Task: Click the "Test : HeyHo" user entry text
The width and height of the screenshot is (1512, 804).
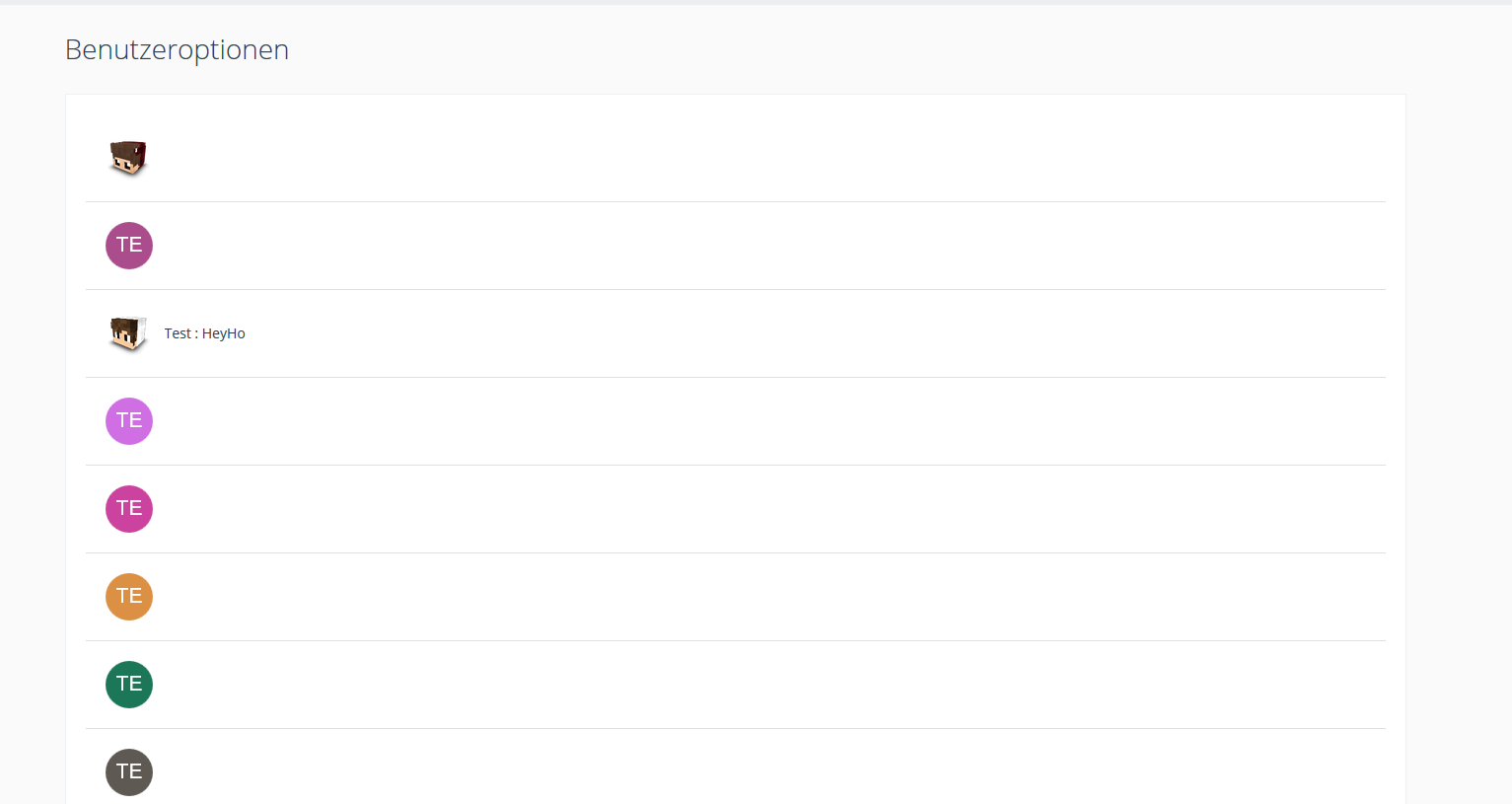Action: [x=204, y=333]
